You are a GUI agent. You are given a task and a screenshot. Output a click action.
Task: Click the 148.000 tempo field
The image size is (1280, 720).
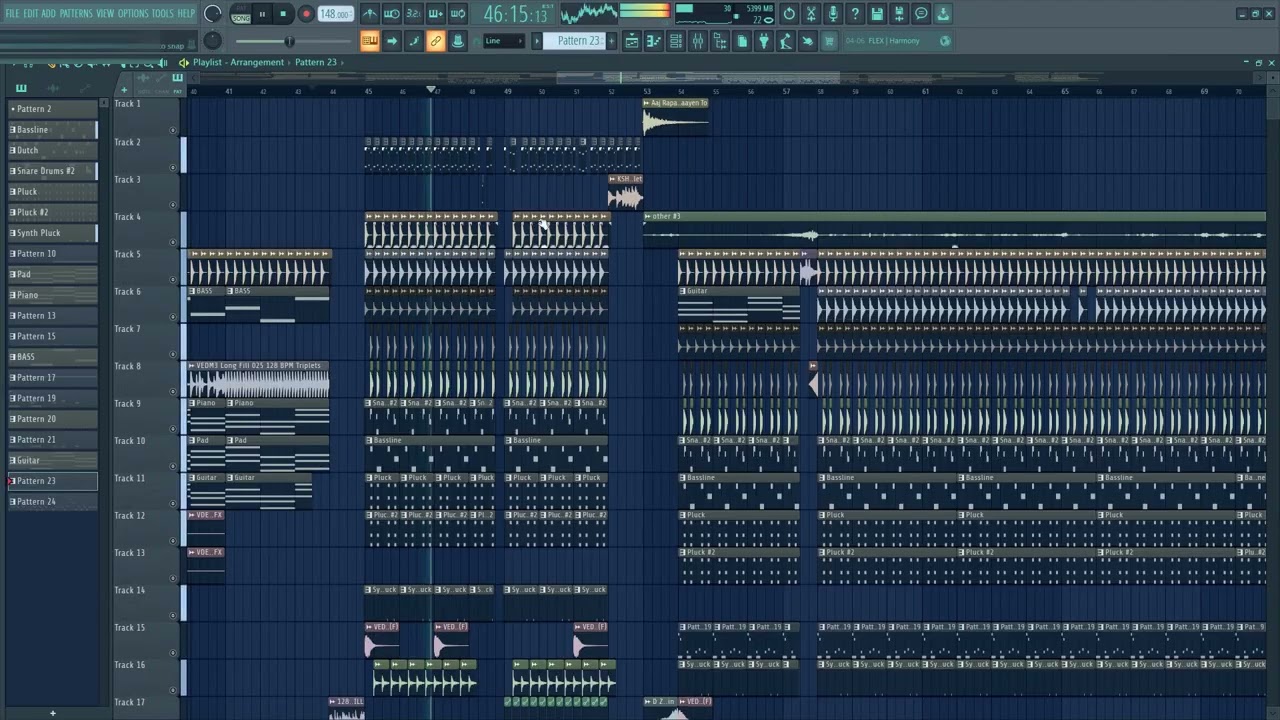(335, 14)
